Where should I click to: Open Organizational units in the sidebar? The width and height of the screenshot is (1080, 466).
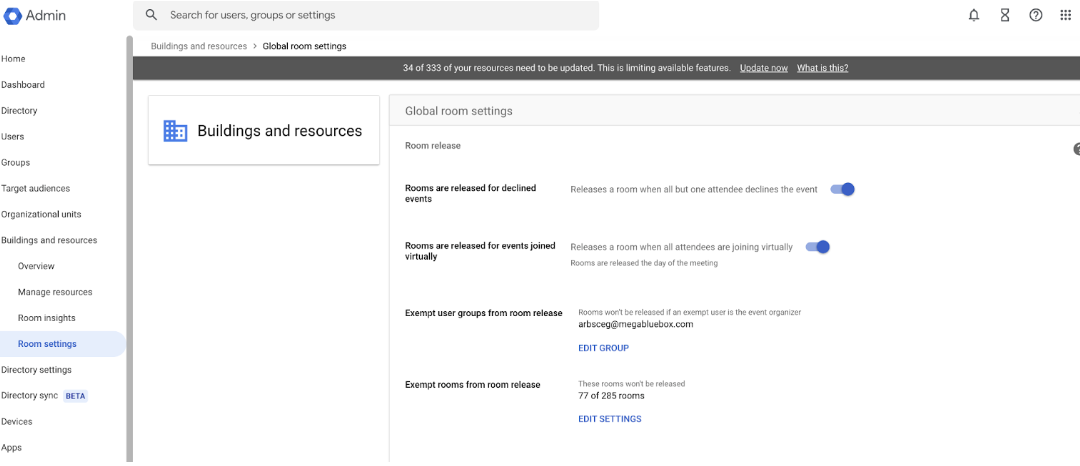41,214
